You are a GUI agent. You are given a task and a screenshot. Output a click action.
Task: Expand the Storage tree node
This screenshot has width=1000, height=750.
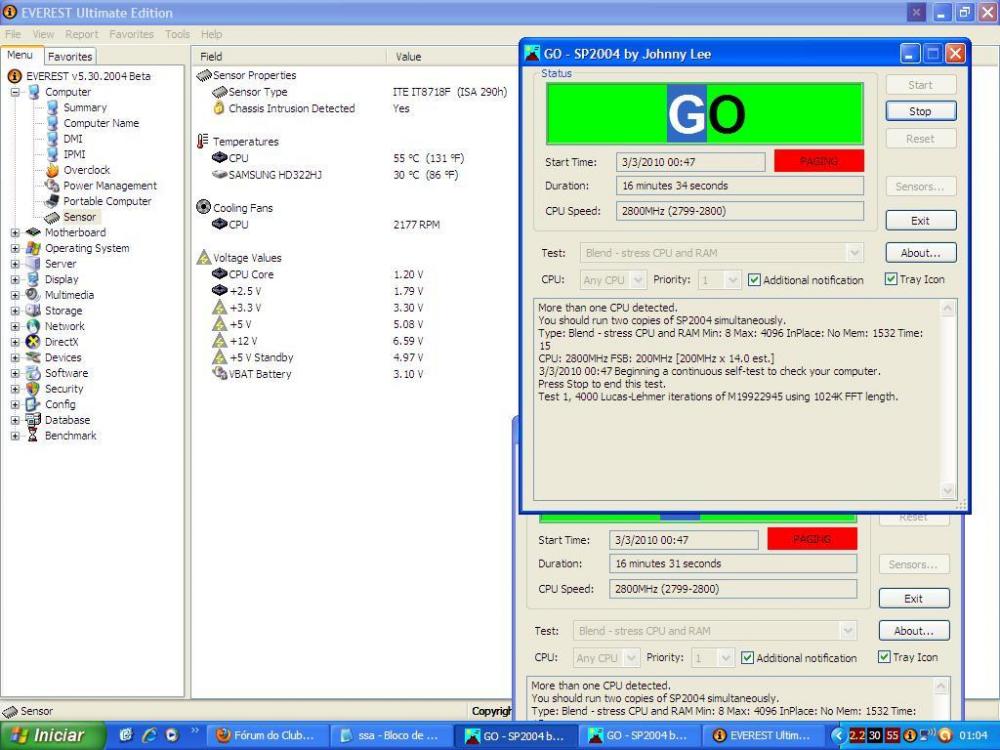tap(15, 311)
